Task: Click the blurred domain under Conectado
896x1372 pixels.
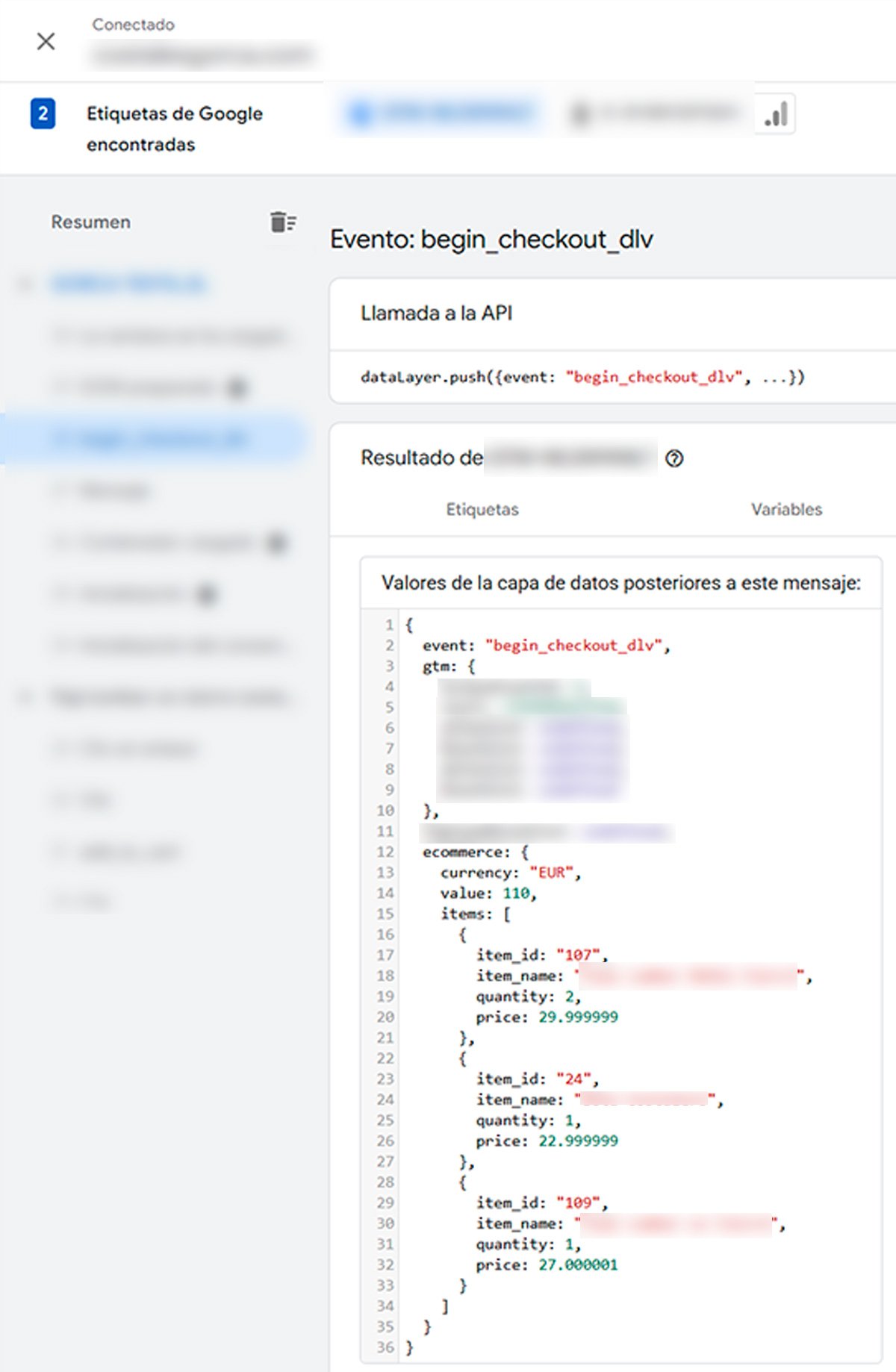Action: coord(202,55)
